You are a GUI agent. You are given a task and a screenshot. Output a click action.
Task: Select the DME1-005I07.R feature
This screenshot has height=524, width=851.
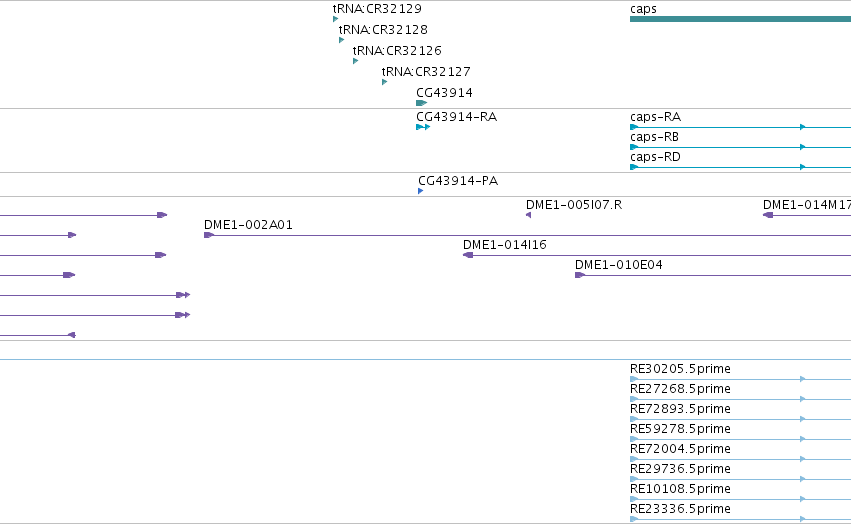click(529, 216)
